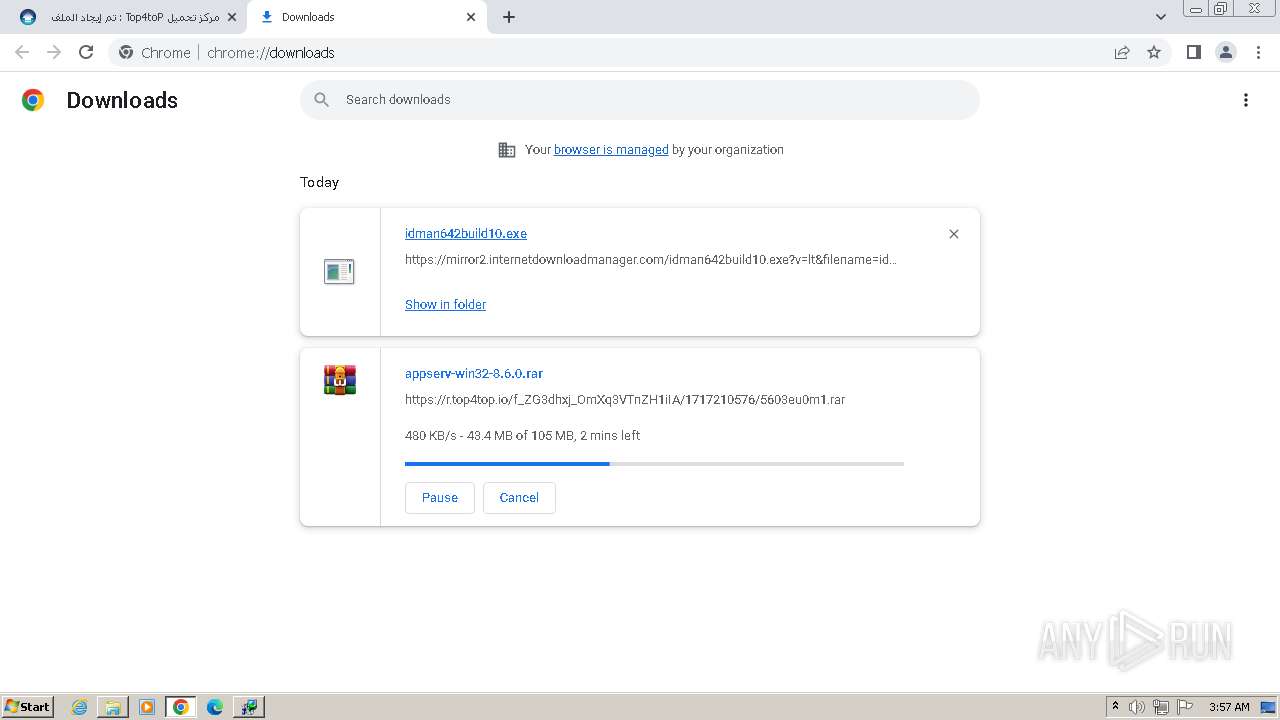Click the Chrome logo beside Downloads
The image size is (1280, 720).
[x=33, y=100]
